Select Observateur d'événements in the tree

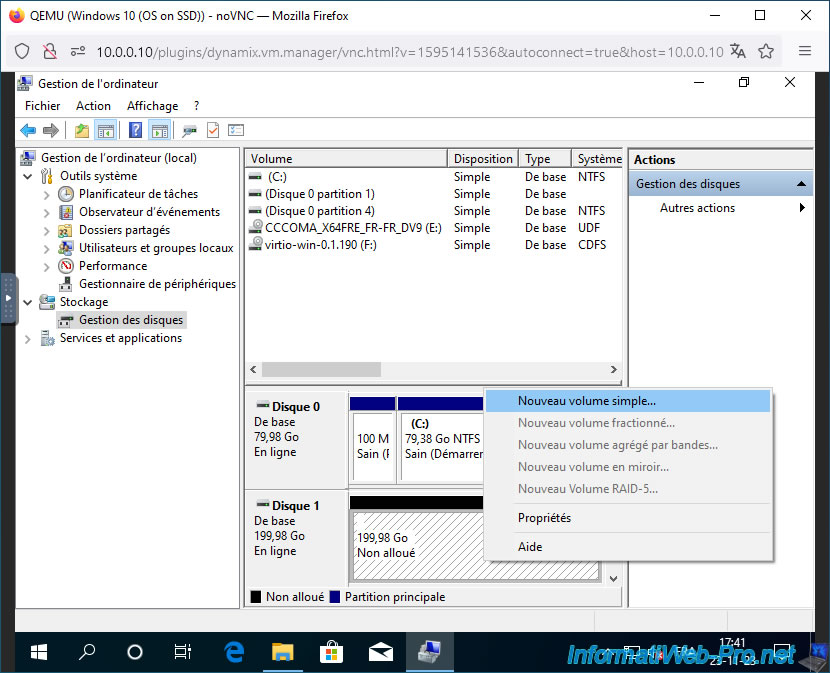coord(149,212)
